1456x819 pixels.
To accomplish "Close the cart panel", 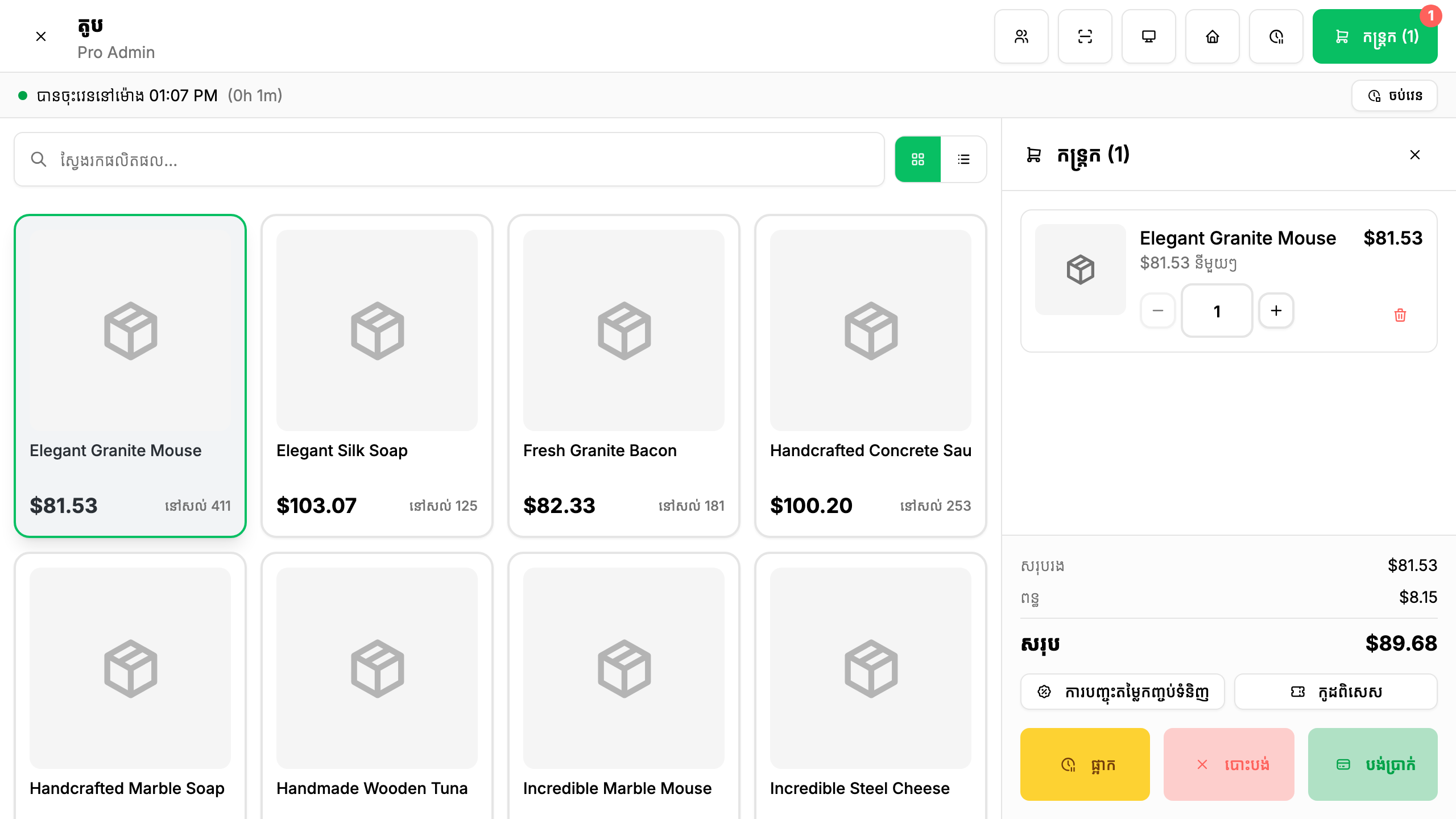I will [1415, 155].
